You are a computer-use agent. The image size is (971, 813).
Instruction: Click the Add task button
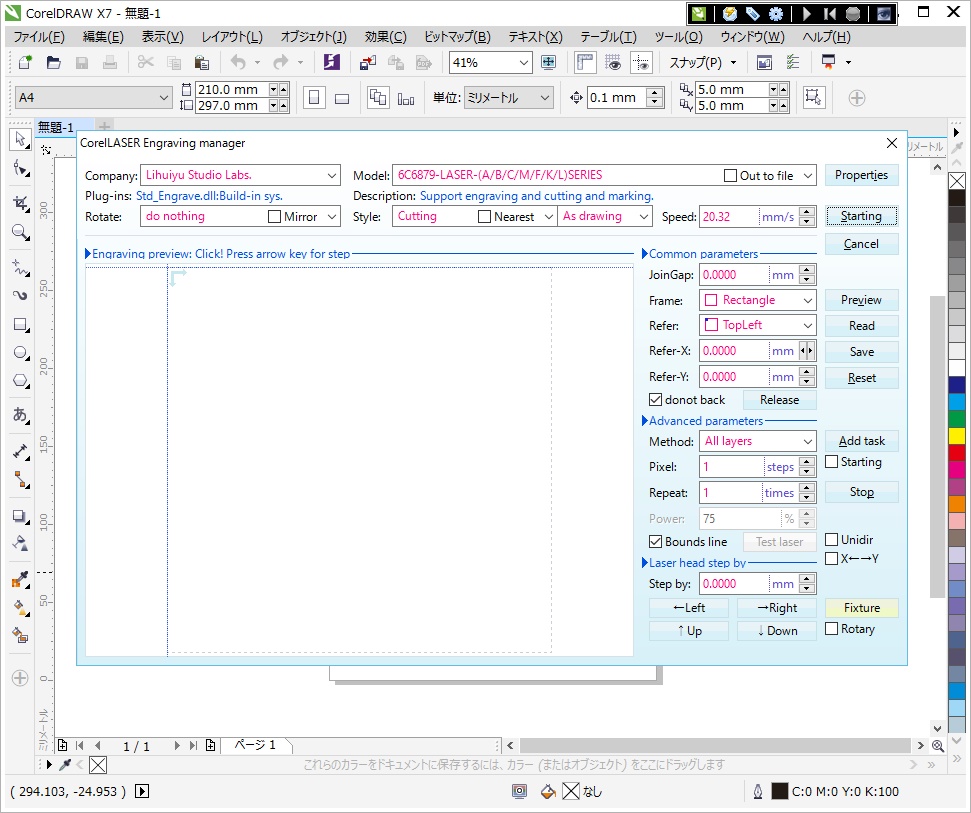click(861, 441)
